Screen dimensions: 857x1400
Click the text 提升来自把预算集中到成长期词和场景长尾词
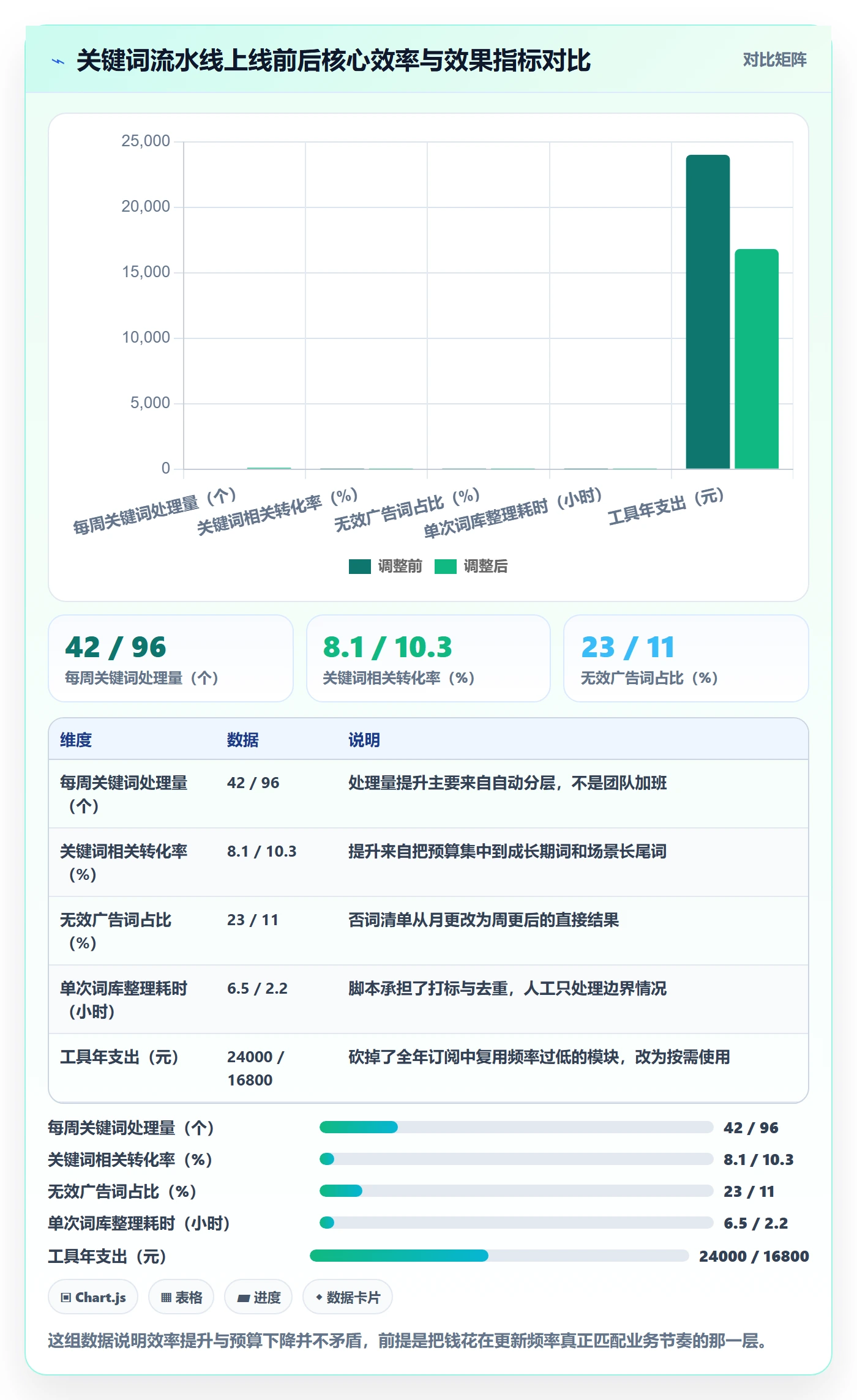click(507, 851)
